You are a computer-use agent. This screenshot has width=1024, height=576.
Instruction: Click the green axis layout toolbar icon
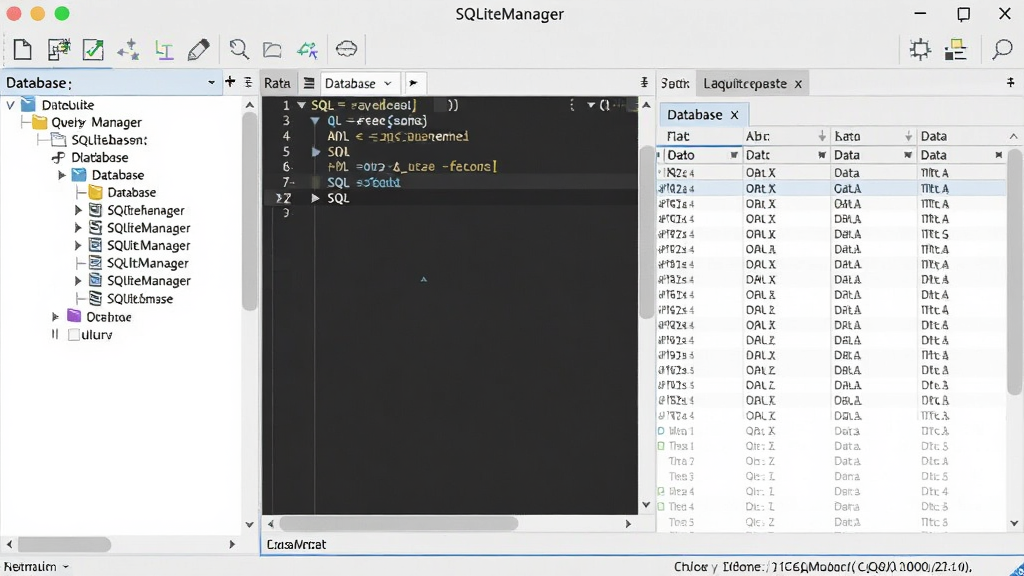click(163, 50)
